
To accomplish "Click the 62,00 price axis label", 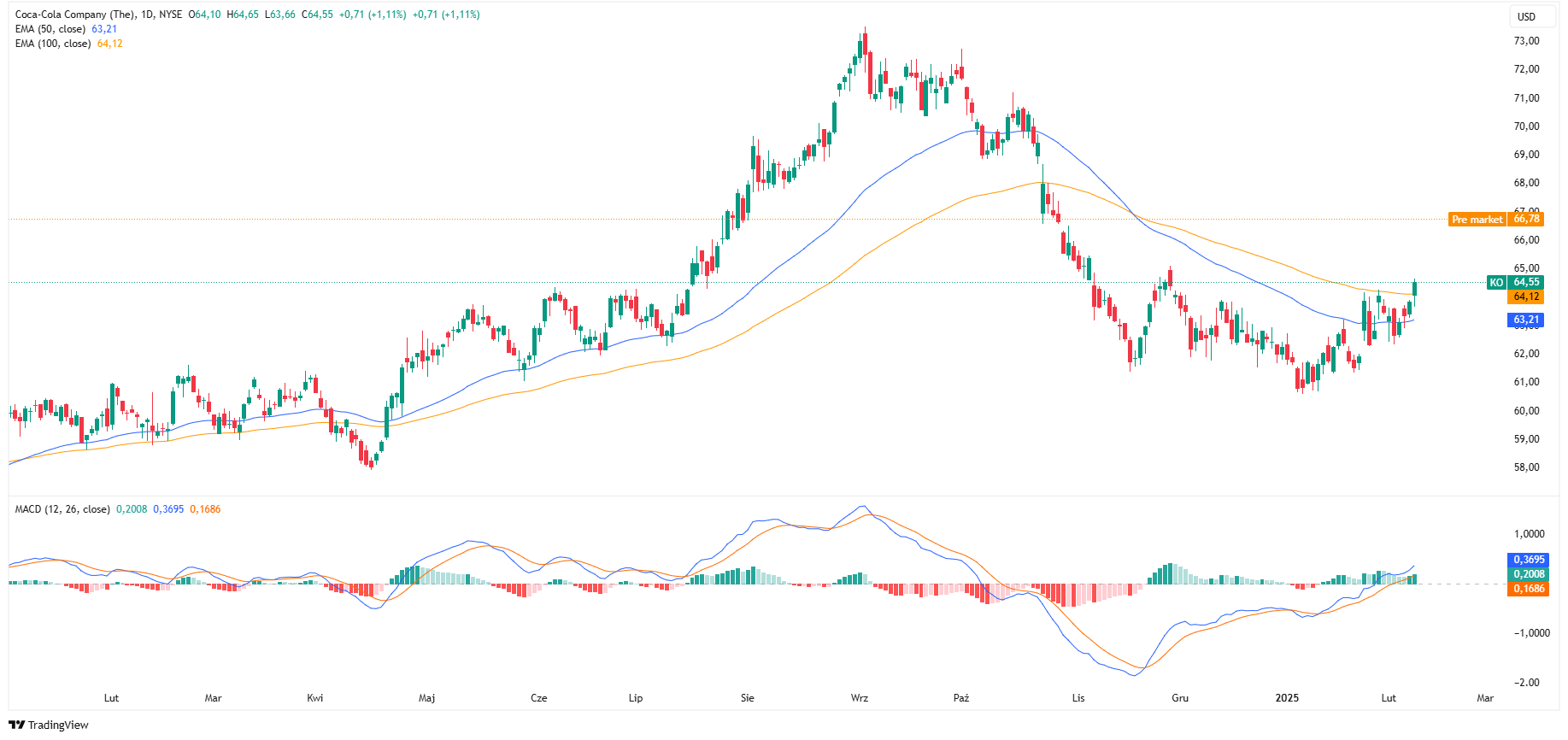I will (x=1526, y=354).
